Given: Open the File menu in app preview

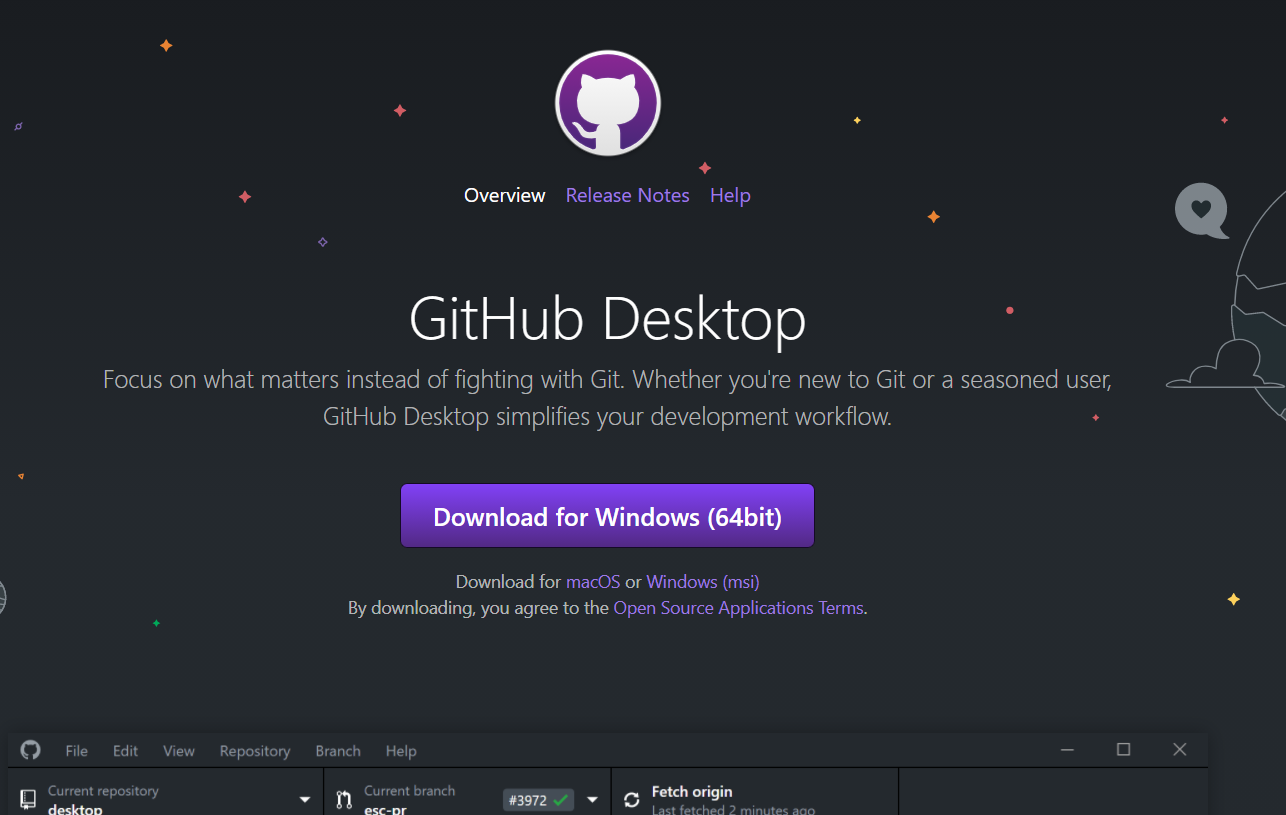Looking at the screenshot, I should [77, 751].
